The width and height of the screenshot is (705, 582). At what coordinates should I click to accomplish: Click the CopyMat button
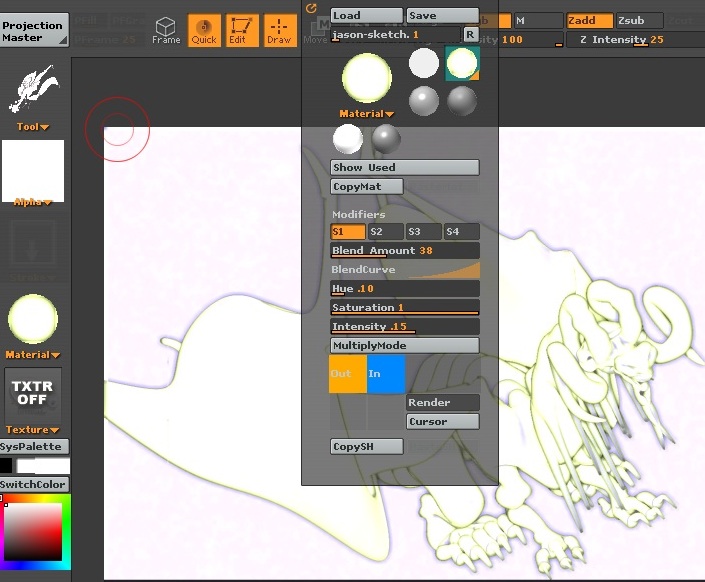pyautogui.click(x=366, y=187)
